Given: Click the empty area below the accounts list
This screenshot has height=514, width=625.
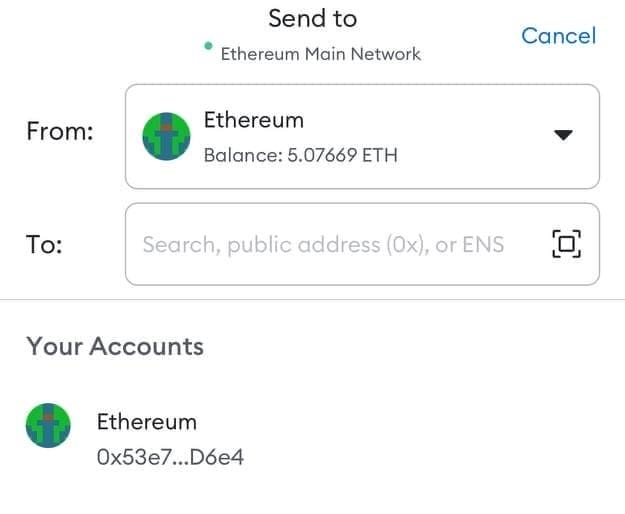Looking at the screenshot, I should (x=312, y=495).
